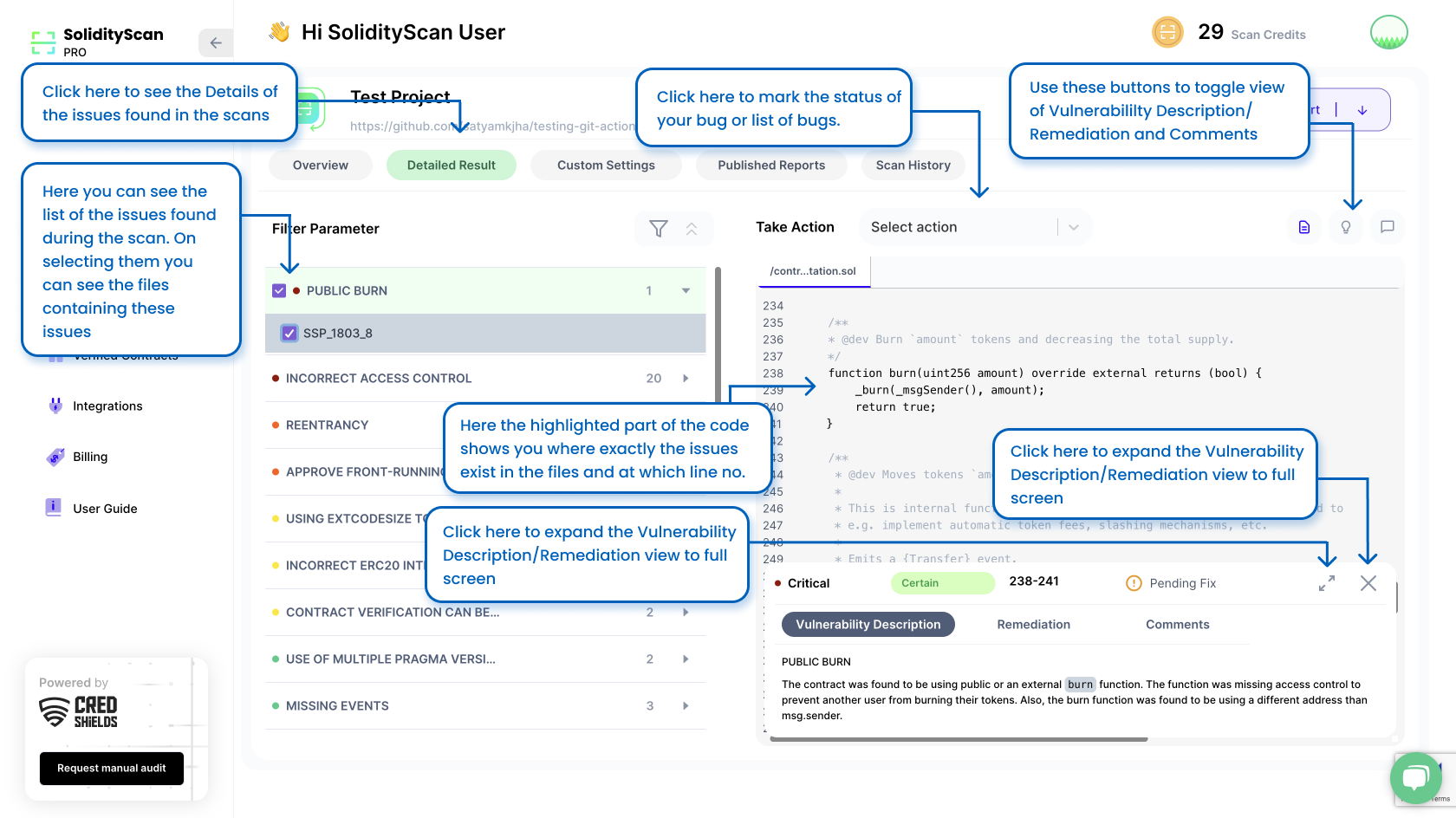This screenshot has height=818, width=1456.
Task: Expand vulnerability panel to full screen
Action: coord(1327,584)
